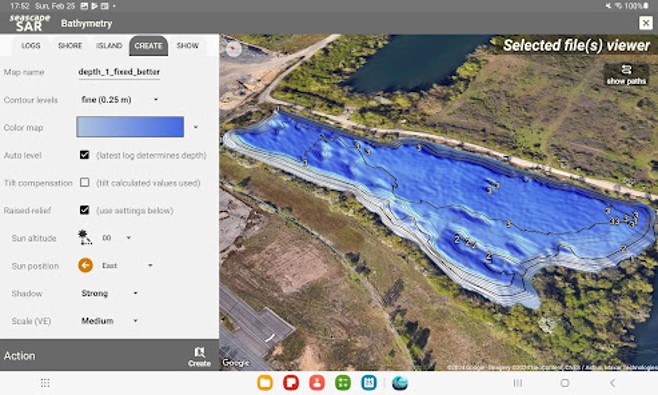This screenshot has width=658, height=395.
Task: Open the green calculator app in taskbar
Action: click(x=343, y=383)
